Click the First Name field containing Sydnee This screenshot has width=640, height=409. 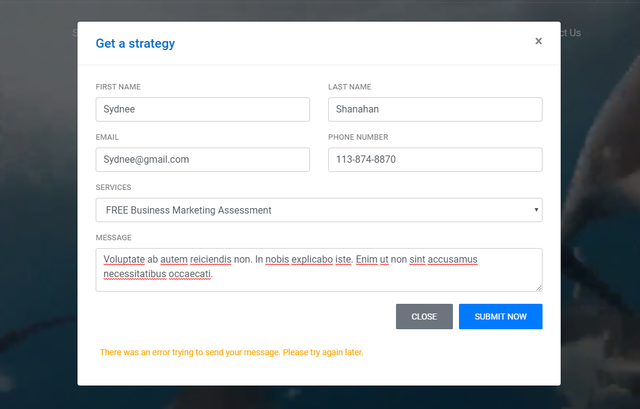coord(202,109)
